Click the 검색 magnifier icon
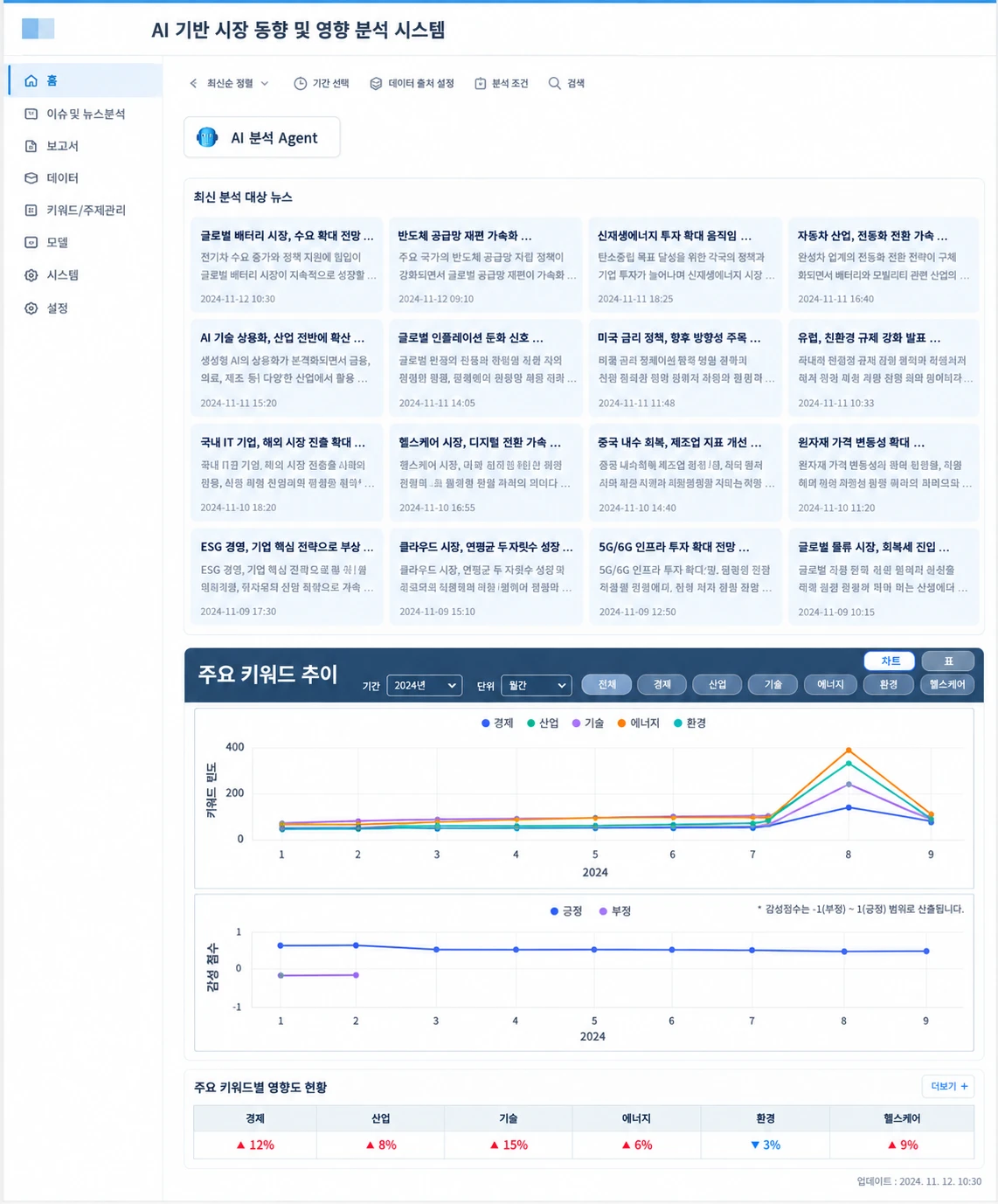The width and height of the screenshot is (998, 1204). coord(554,83)
